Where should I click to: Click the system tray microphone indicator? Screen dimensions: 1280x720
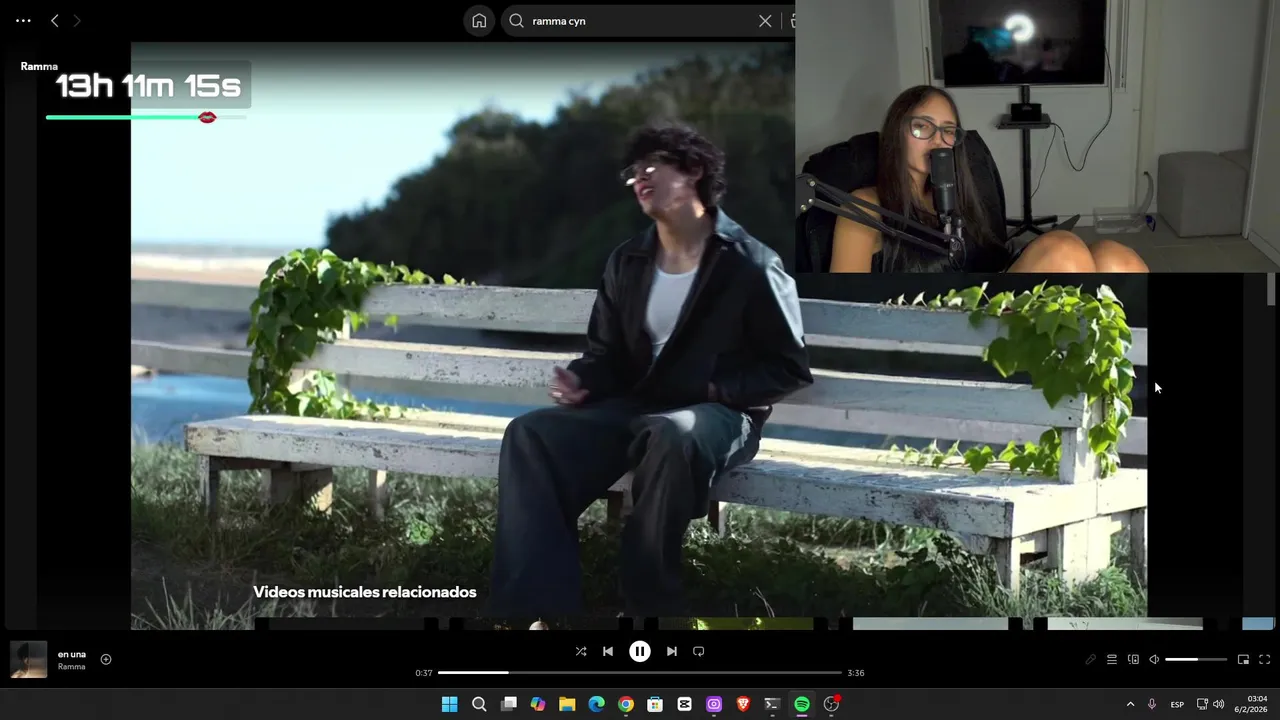point(1152,704)
